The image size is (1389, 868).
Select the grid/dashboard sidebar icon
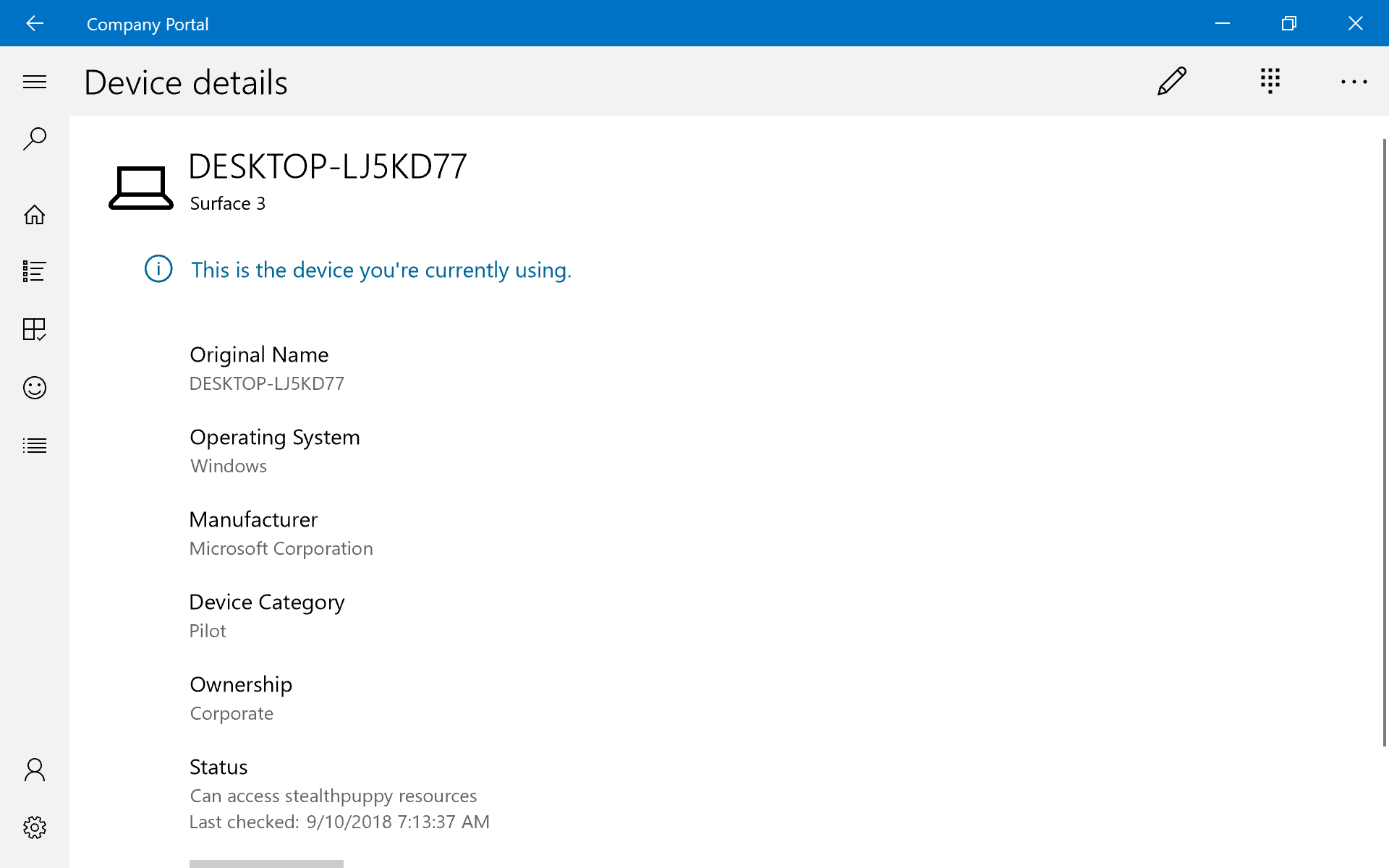35,328
